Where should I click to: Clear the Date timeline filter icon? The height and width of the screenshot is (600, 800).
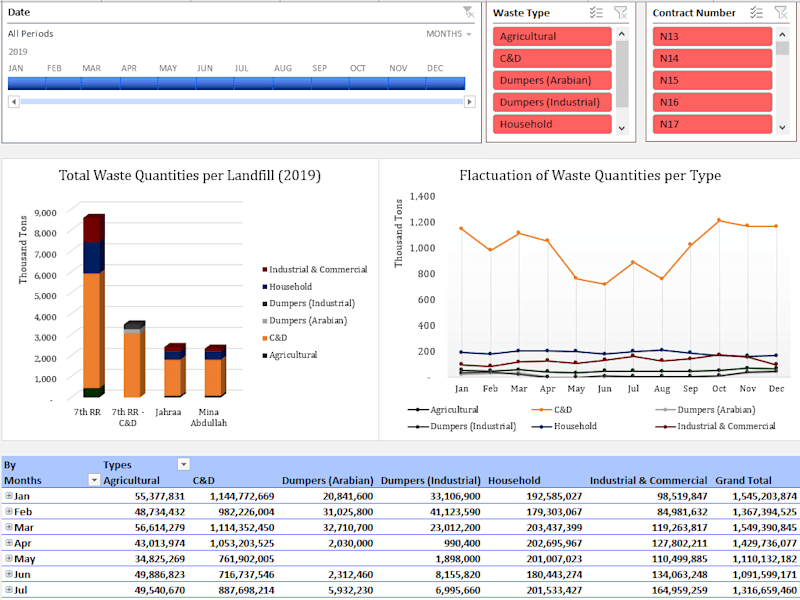pos(468,12)
